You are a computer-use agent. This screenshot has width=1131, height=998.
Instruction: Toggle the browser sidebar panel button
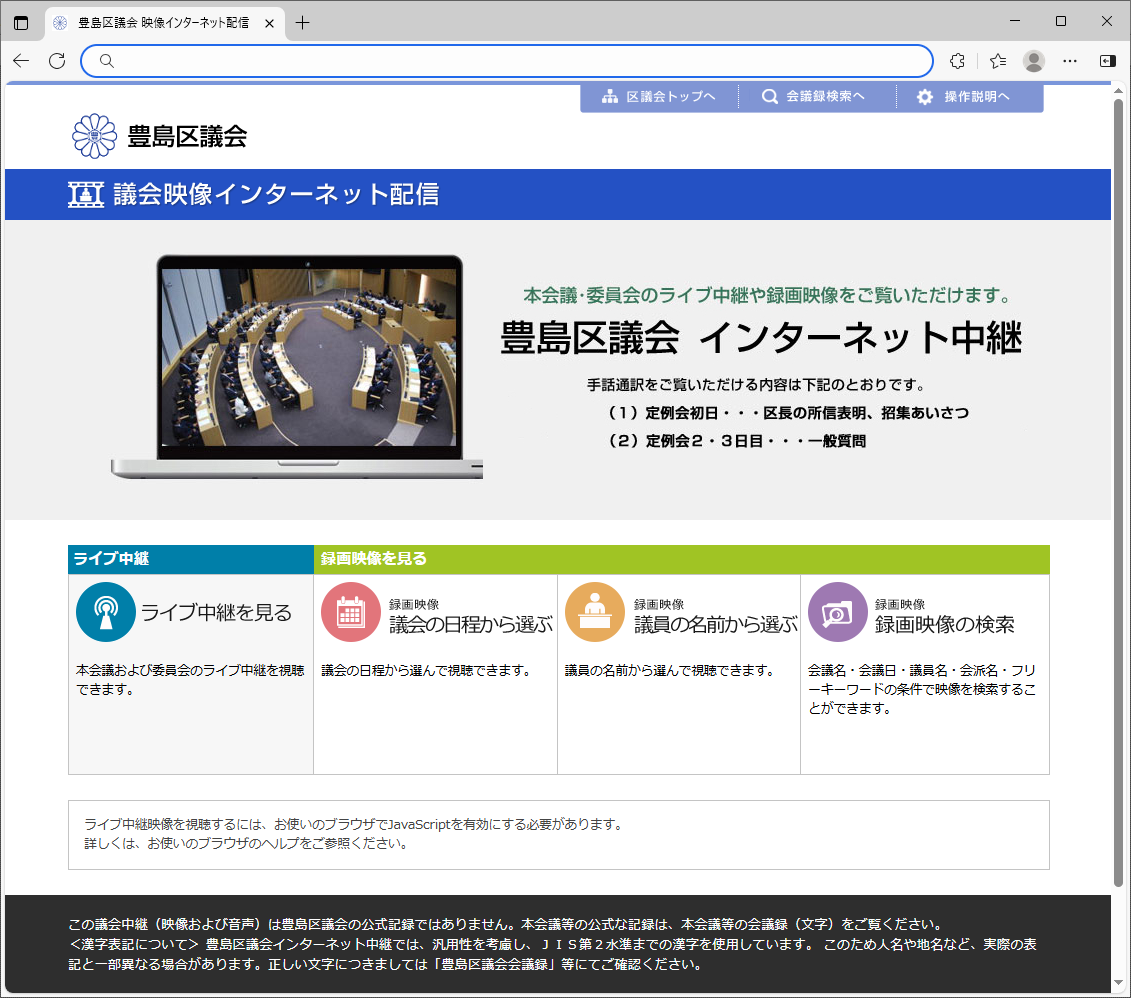pos(1107,61)
